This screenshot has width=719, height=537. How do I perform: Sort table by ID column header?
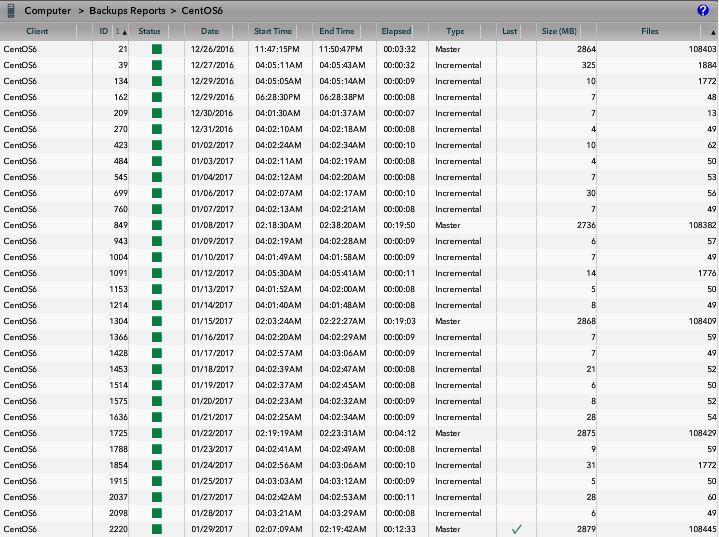104,31
